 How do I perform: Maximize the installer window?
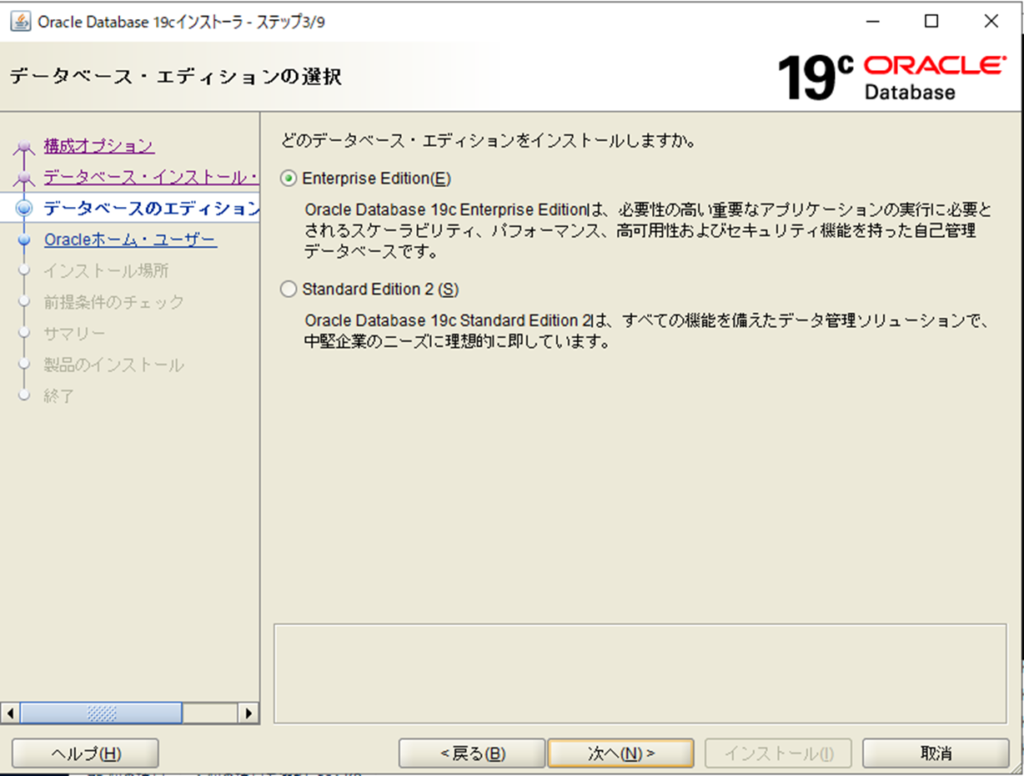tap(931, 21)
